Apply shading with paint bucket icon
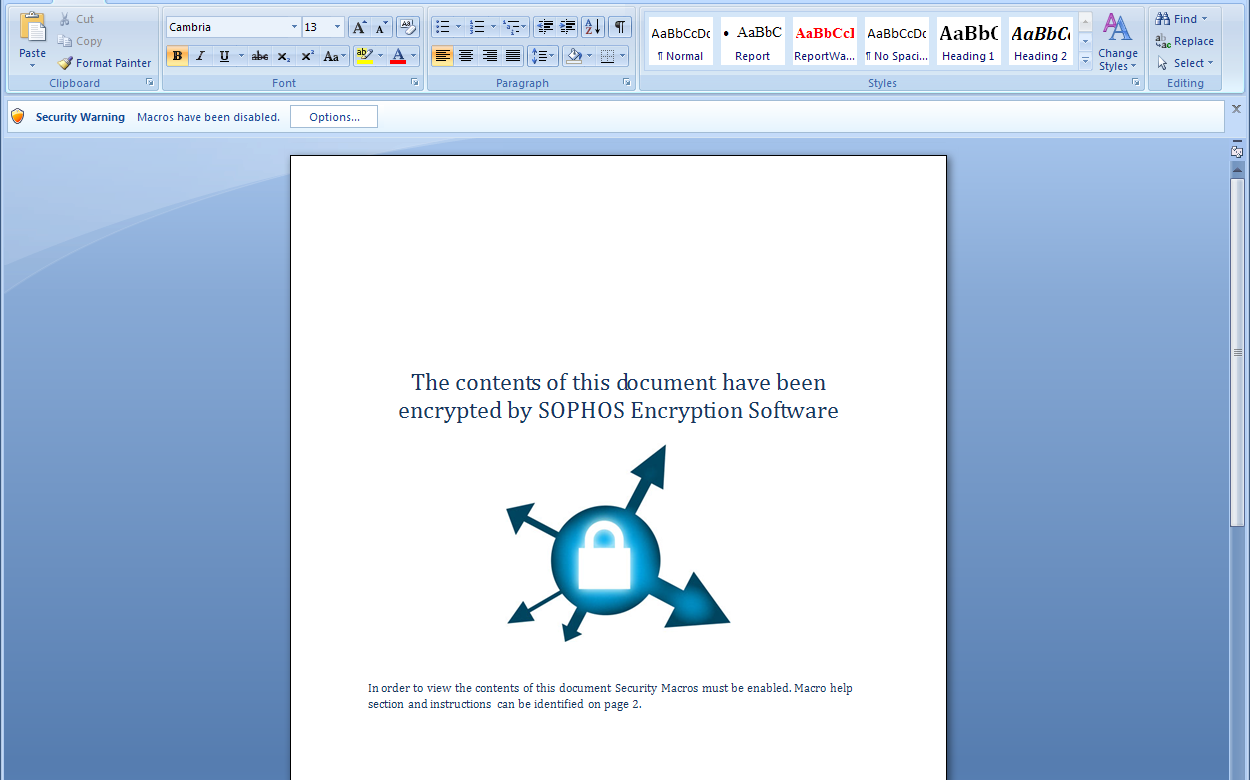Viewport: 1250px width, 780px height. pyautogui.click(x=574, y=56)
